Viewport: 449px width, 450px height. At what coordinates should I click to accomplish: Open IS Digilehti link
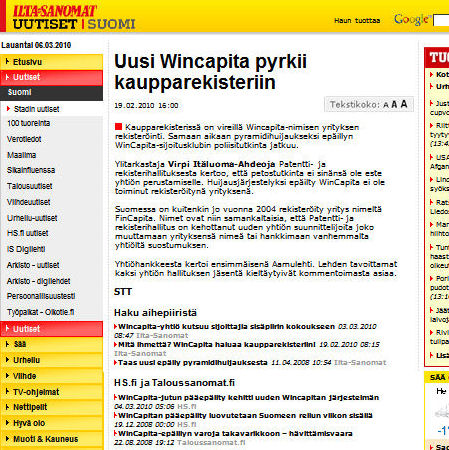click(26, 249)
